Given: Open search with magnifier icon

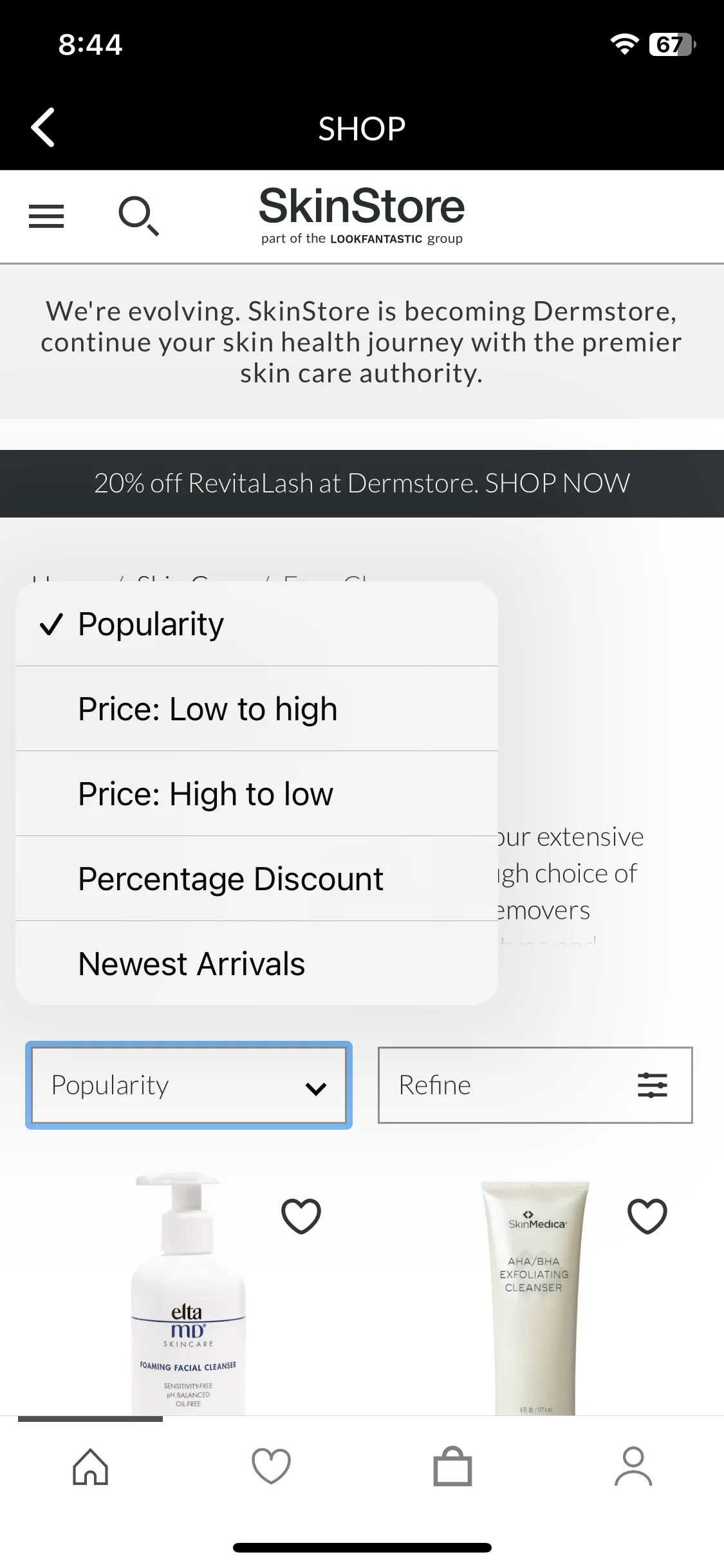Looking at the screenshot, I should [x=138, y=216].
